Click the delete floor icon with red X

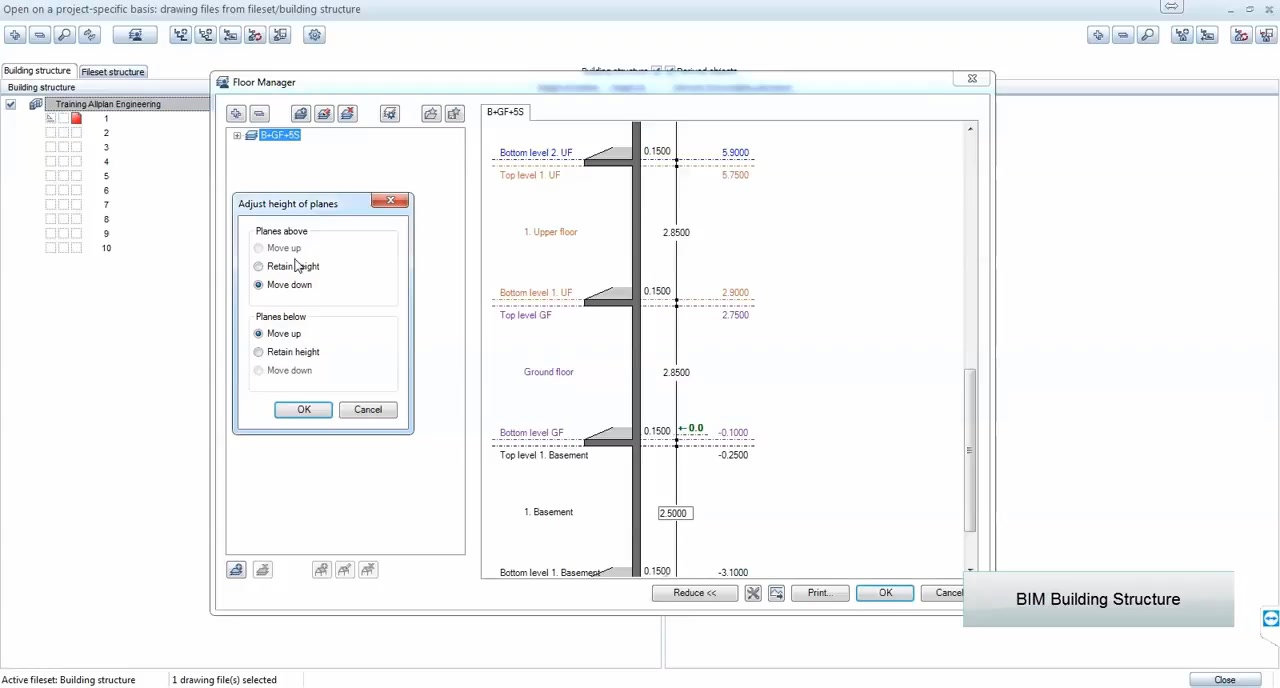347,113
